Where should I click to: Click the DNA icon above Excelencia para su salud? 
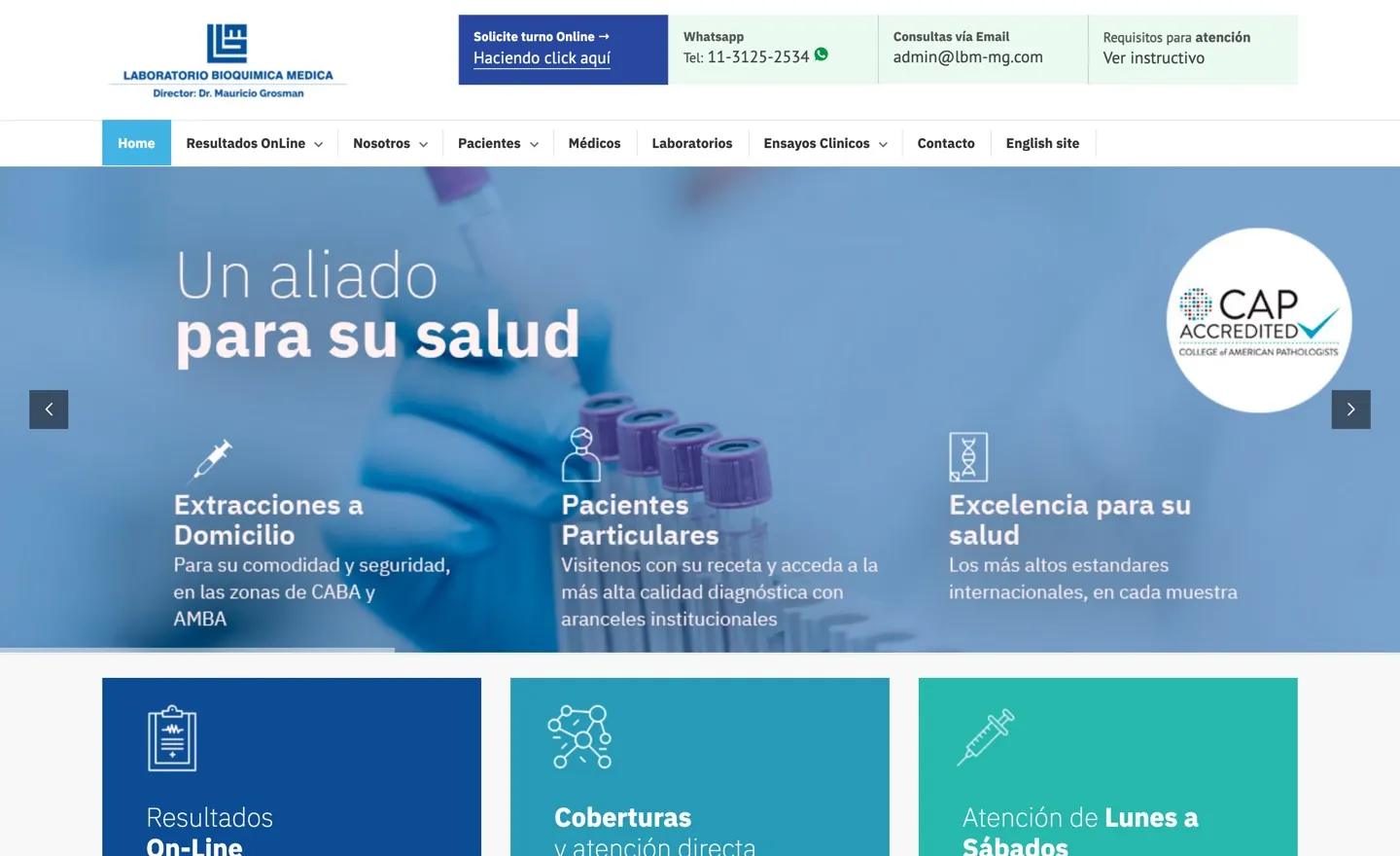coord(968,457)
